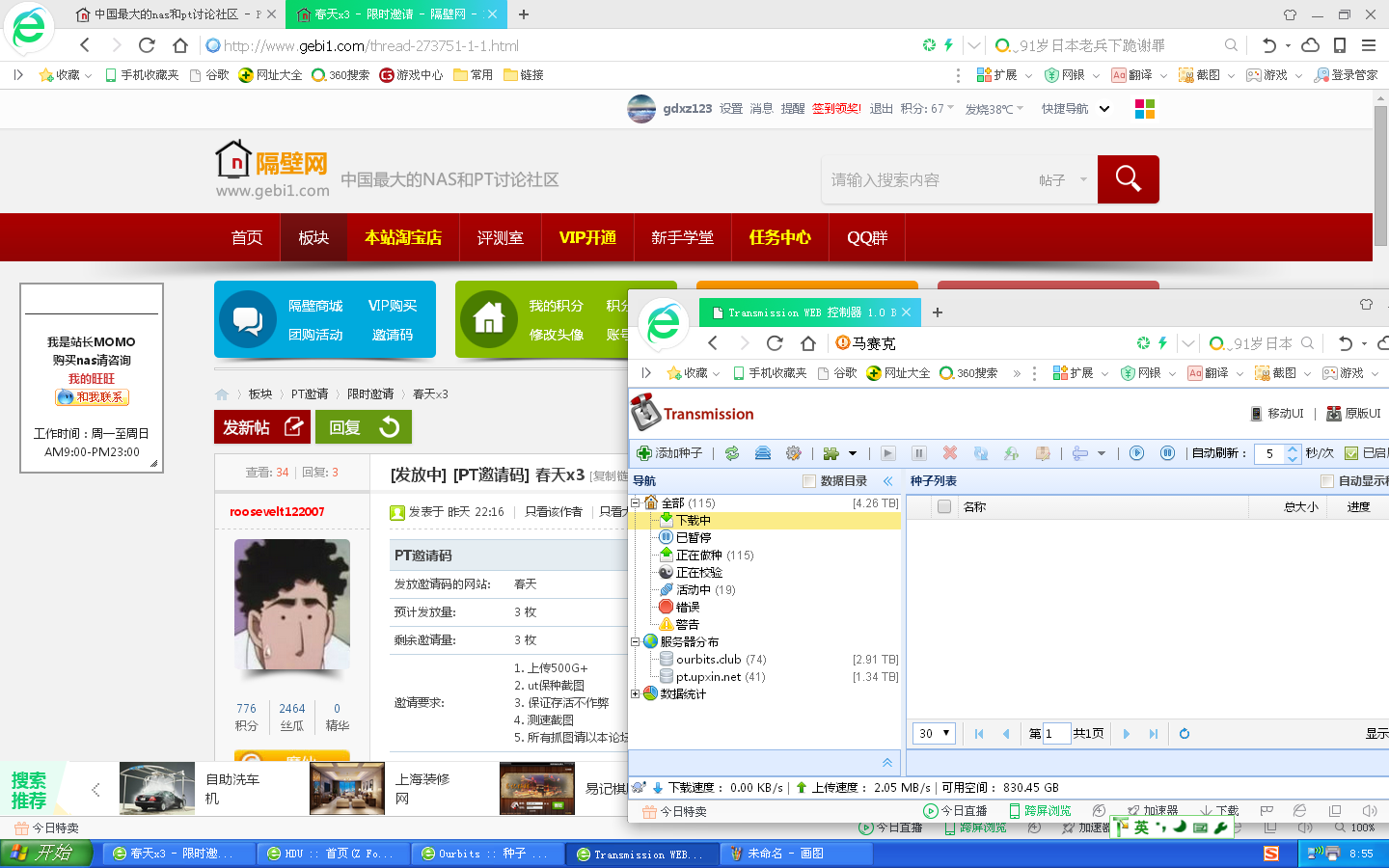Click the reload icon in front browser window
Image resolution: width=1389 pixels, height=868 pixels.
click(775, 343)
